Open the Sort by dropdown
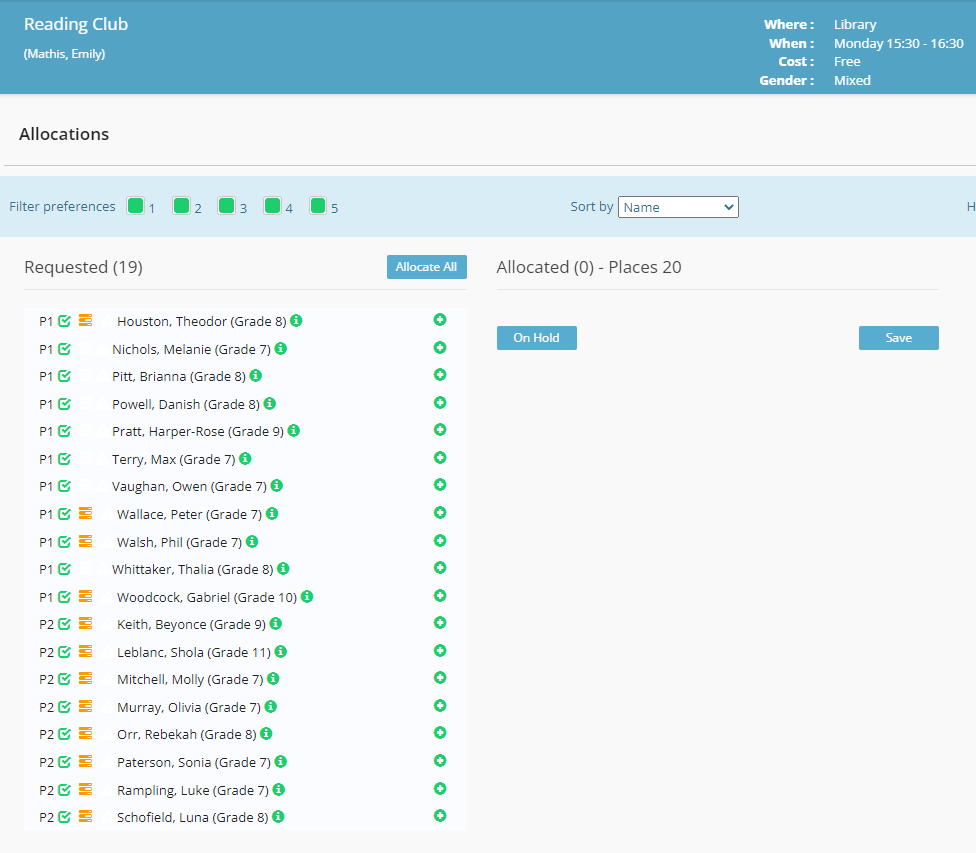The height and width of the screenshot is (853, 976). tap(678, 207)
